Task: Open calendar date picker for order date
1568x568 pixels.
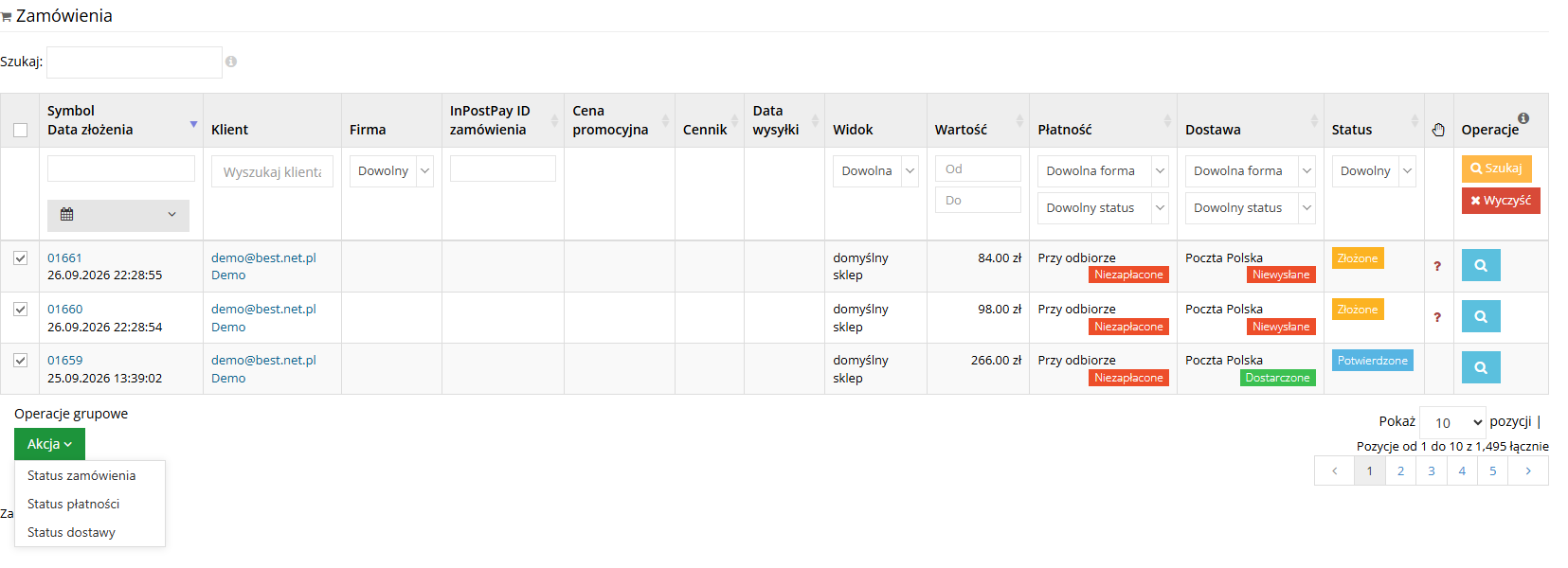Action: click(x=118, y=215)
